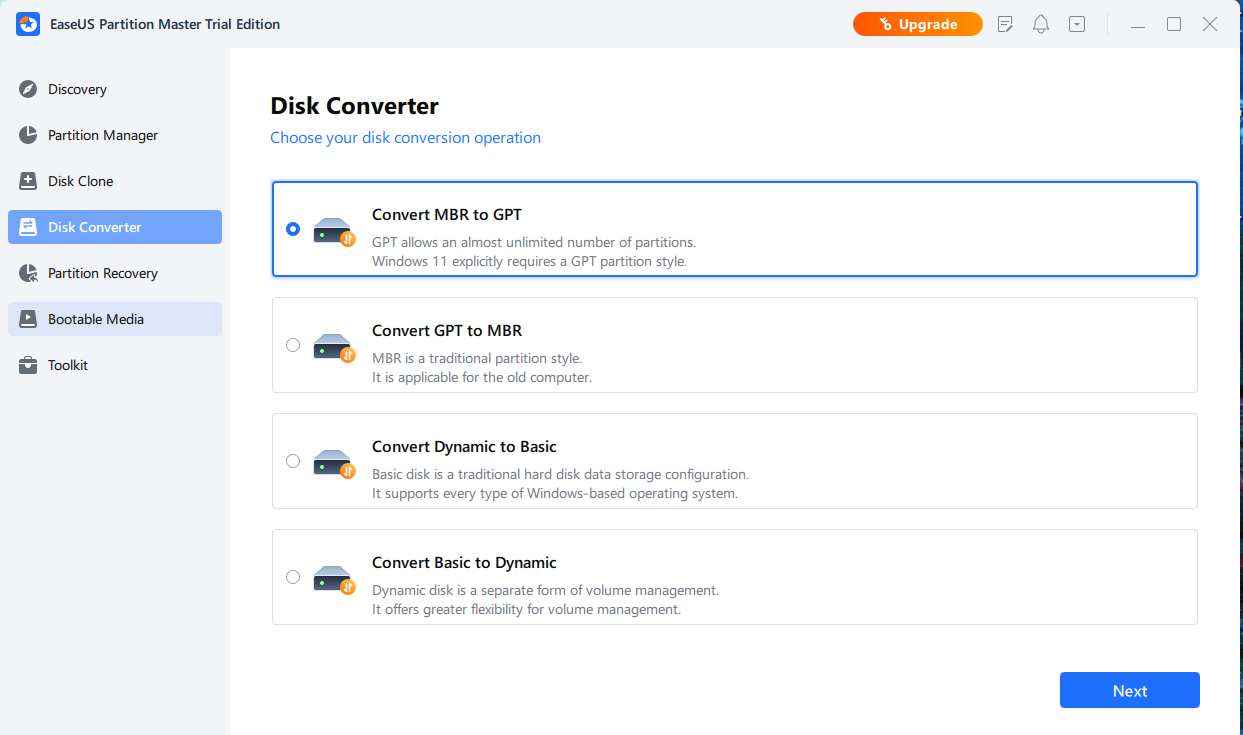Select the Convert MBR to GPT radio button
Viewport: 1243px width, 735px height.
coord(293,229)
